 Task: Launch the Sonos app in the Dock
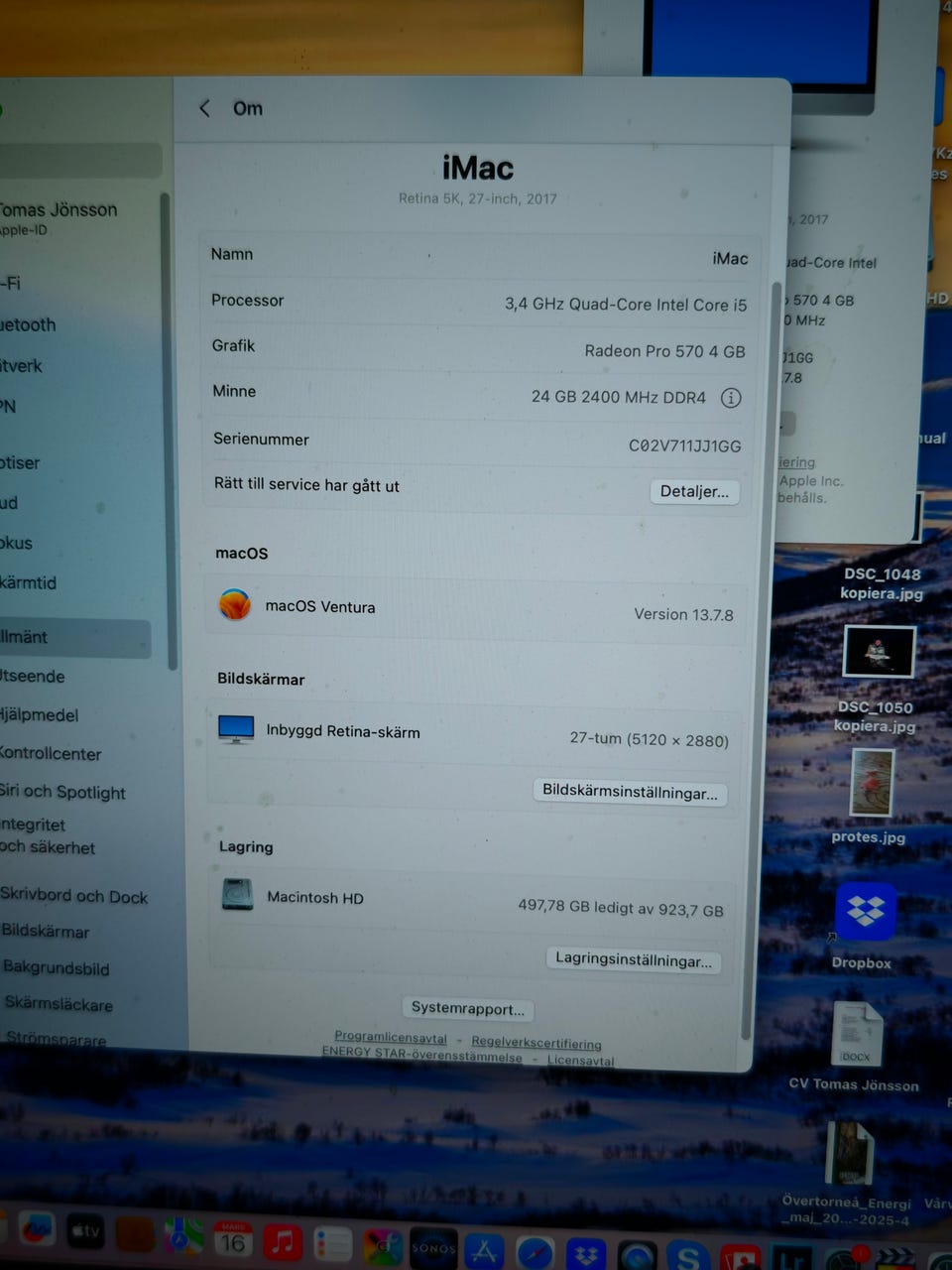pos(433,1248)
